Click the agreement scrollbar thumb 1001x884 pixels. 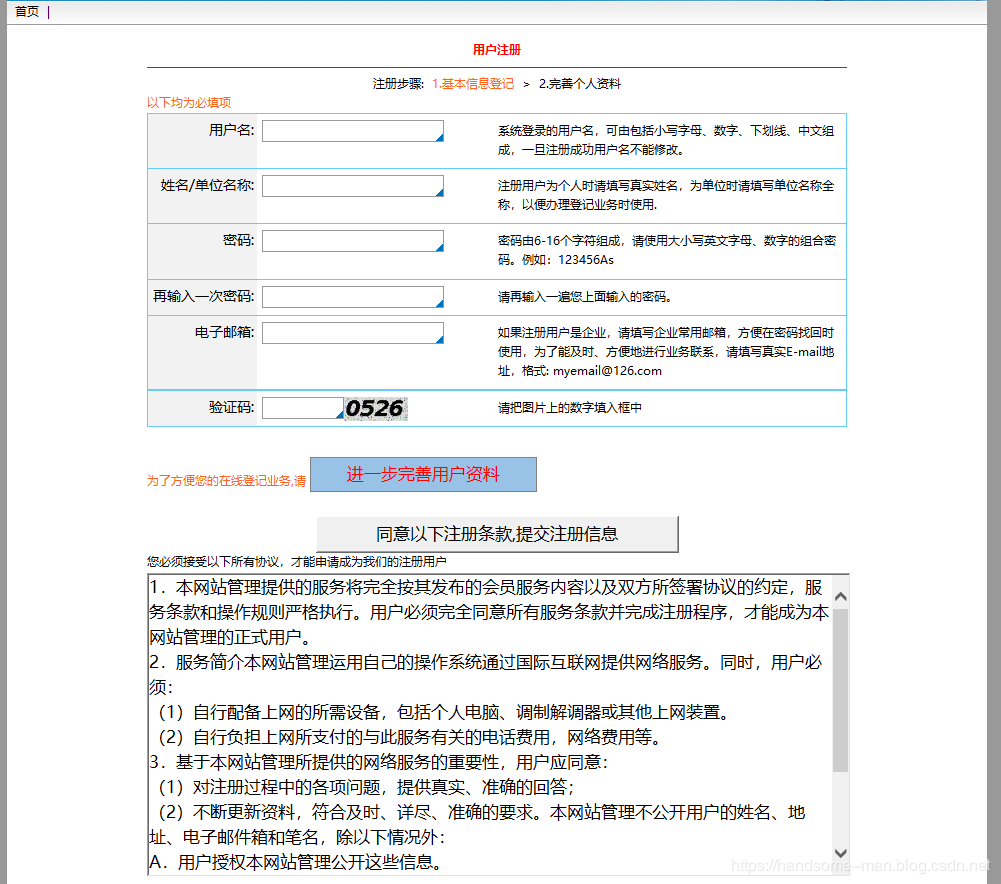pyautogui.click(x=841, y=691)
